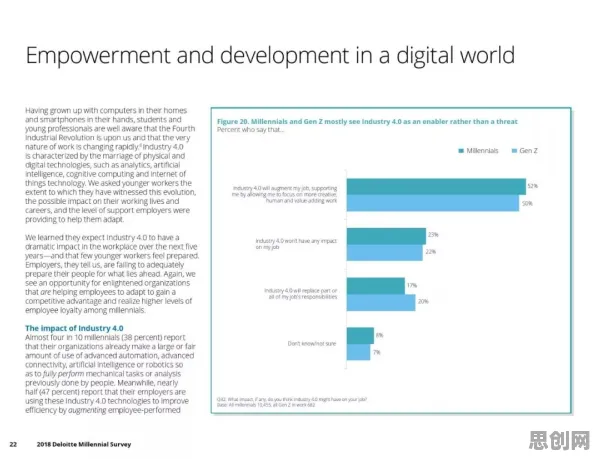The height and width of the screenshot is (459, 596).
Task: Select the Millennials 8% don't know bar
Action: tap(360, 336)
